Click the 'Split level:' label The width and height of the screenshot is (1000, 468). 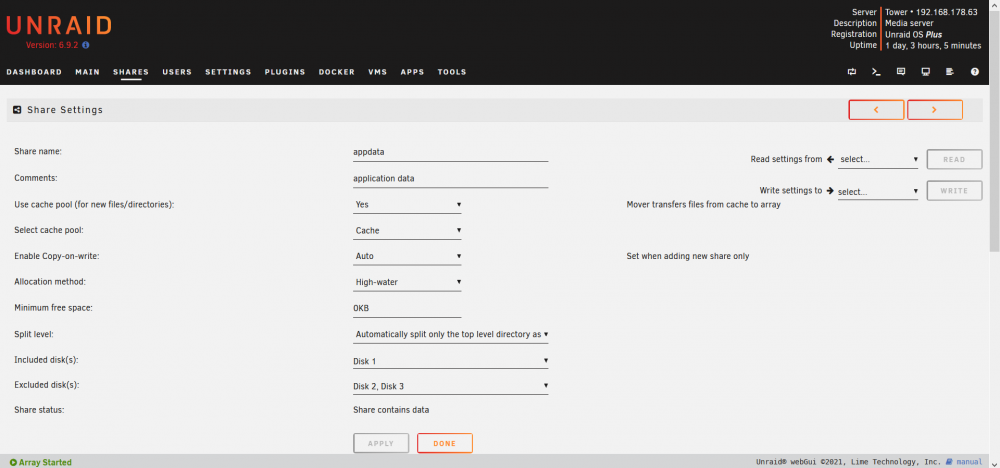coord(32,334)
